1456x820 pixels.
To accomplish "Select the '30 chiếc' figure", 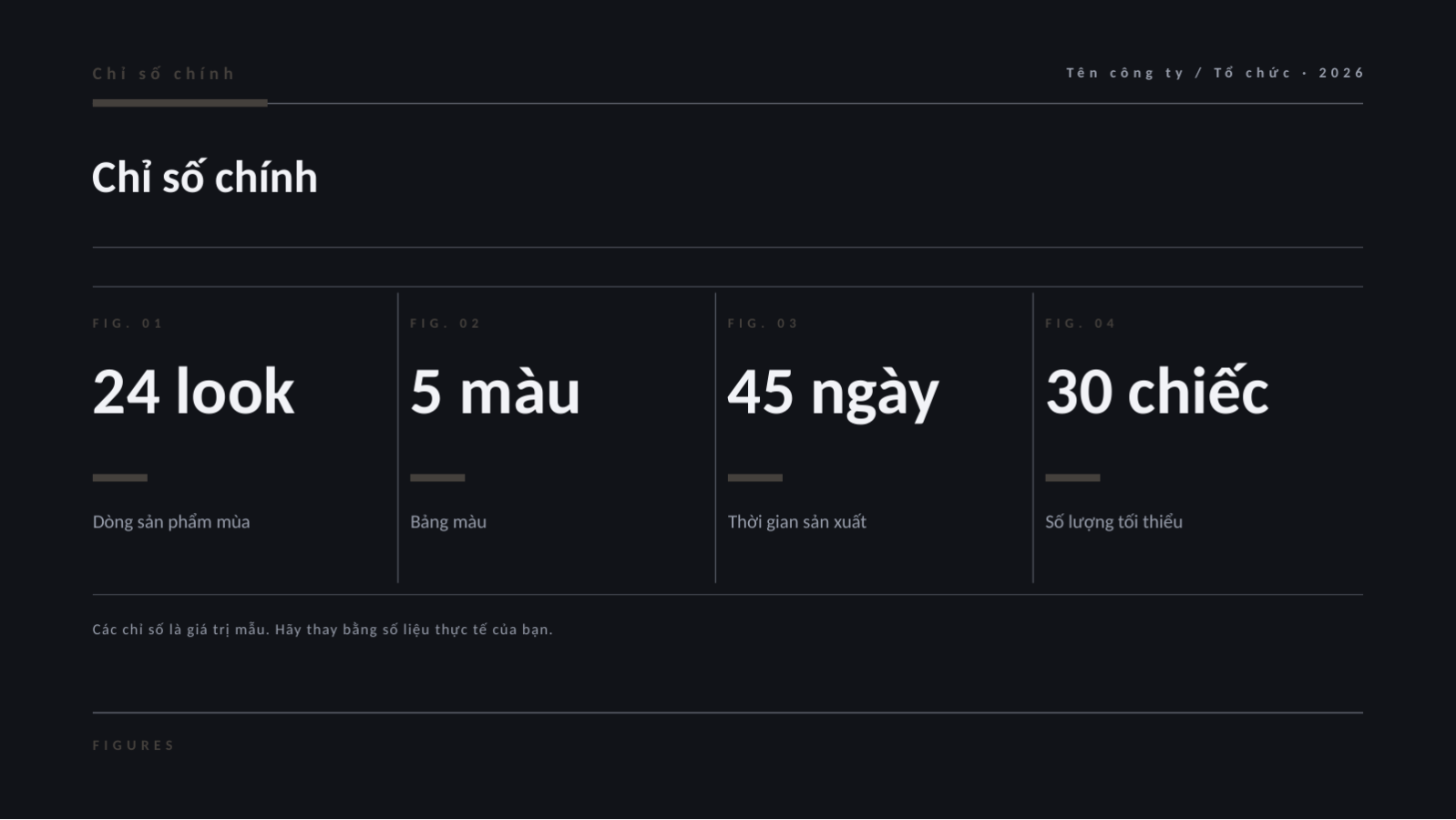I will click(1157, 390).
